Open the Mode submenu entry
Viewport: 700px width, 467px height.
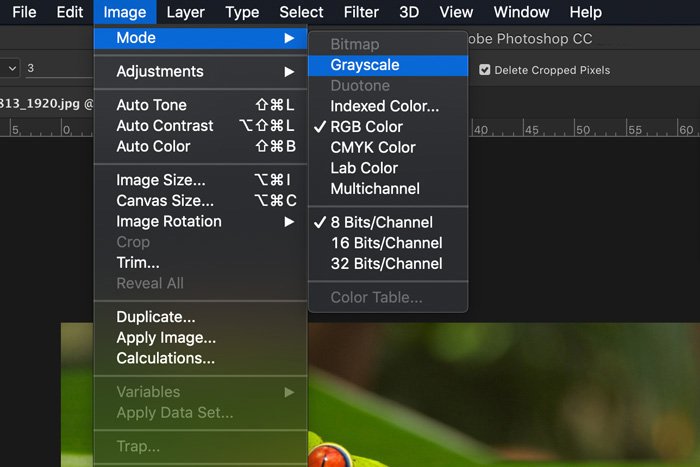click(x=136, y=38)
